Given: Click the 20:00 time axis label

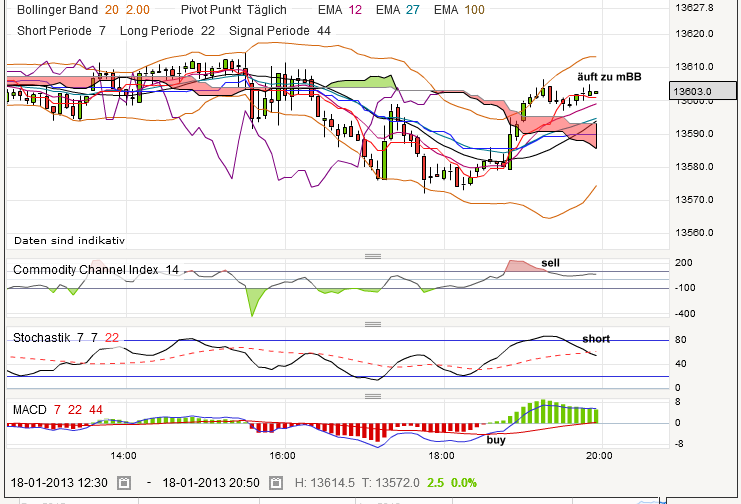Looking at the screenshot, I should click(599, 456).
